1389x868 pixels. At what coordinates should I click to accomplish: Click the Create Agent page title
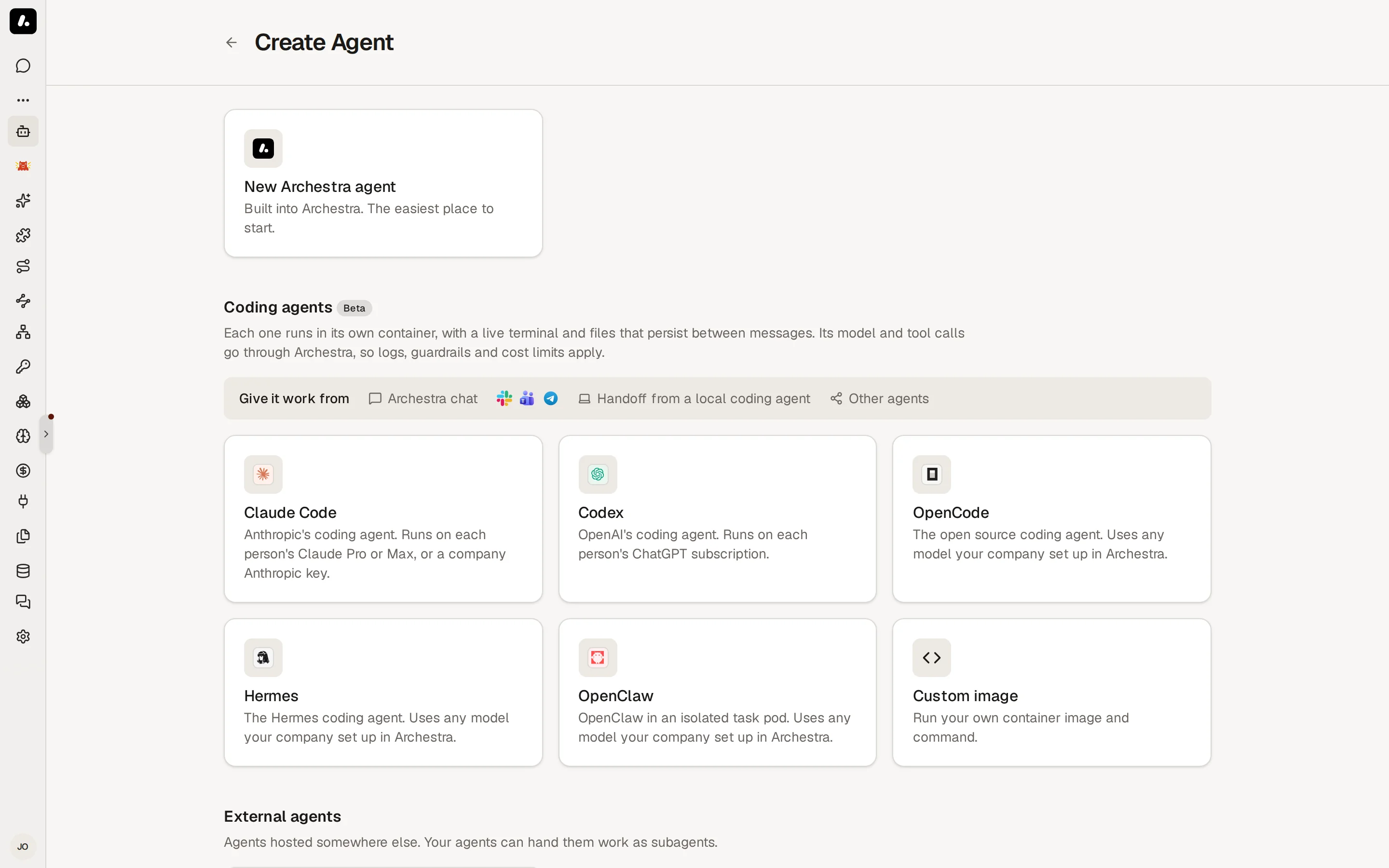(x=324, y=42)
